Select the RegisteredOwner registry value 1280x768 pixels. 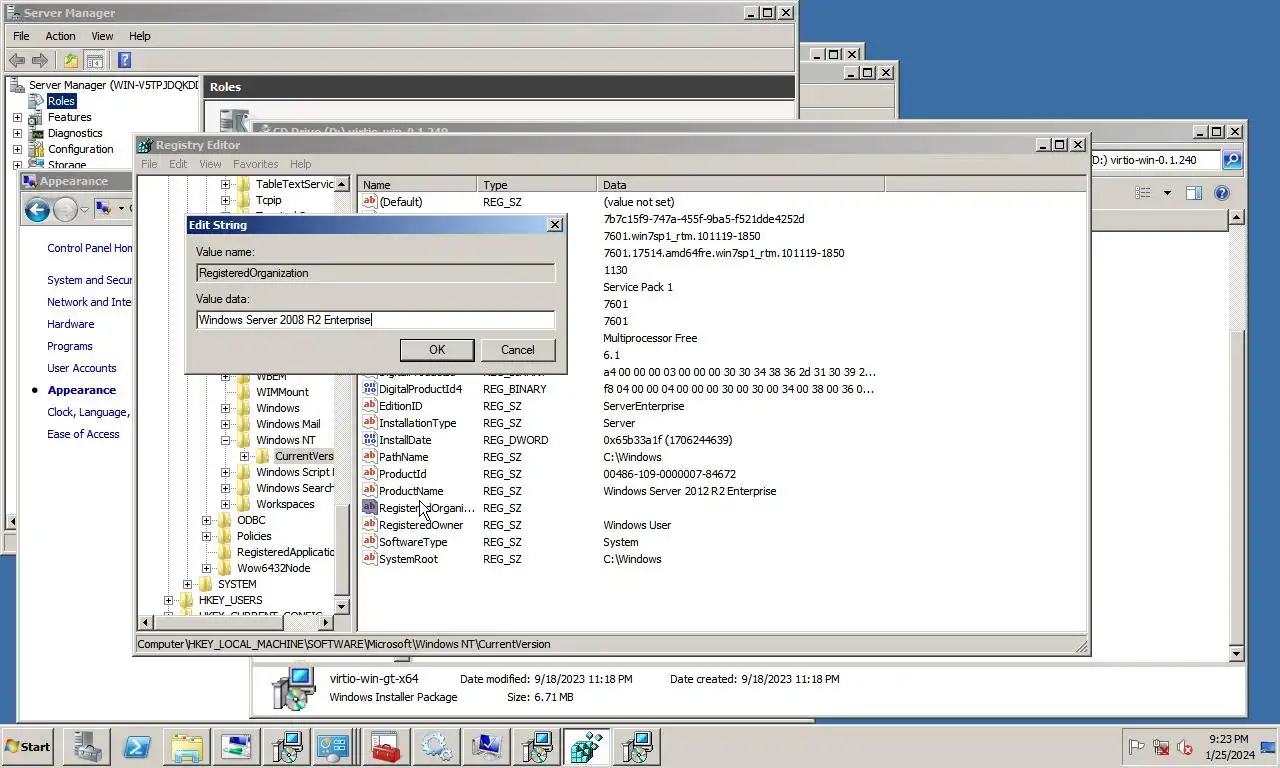click(x=420, y=525)
